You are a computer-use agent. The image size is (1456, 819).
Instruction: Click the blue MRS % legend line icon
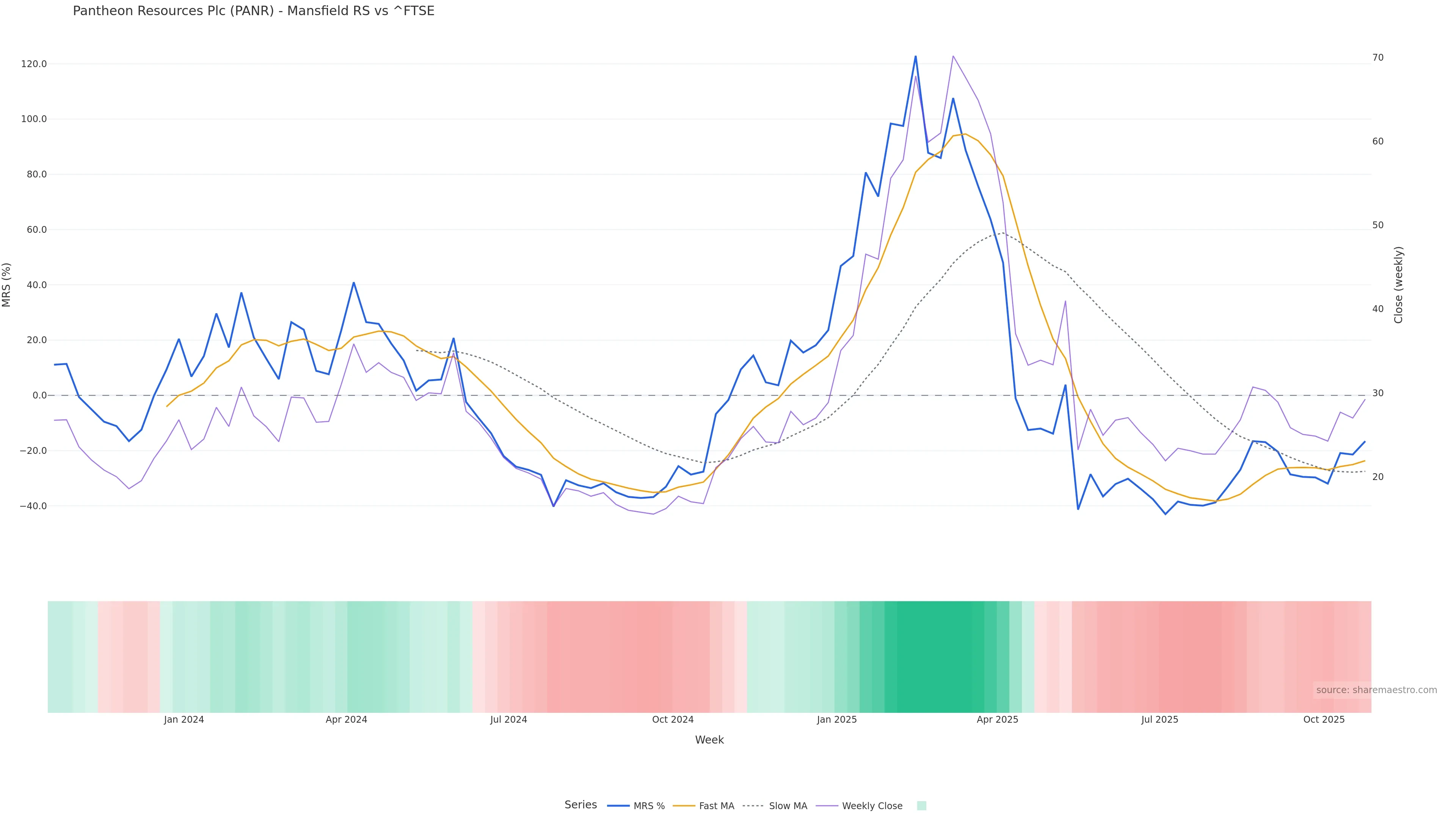coord(618,806)
